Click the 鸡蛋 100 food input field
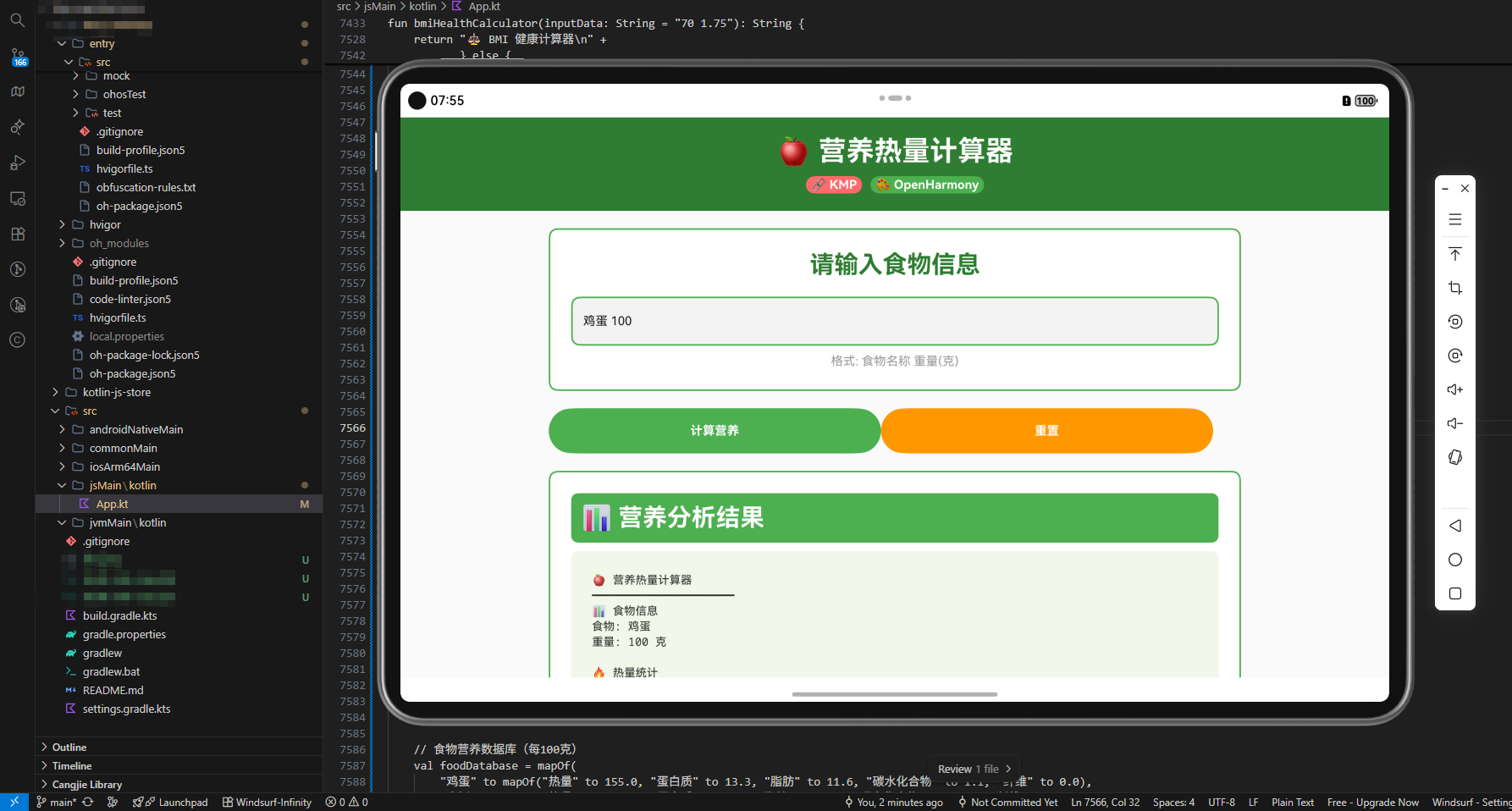The height and width of the screenshot is (811, 1512). point(894,321)
